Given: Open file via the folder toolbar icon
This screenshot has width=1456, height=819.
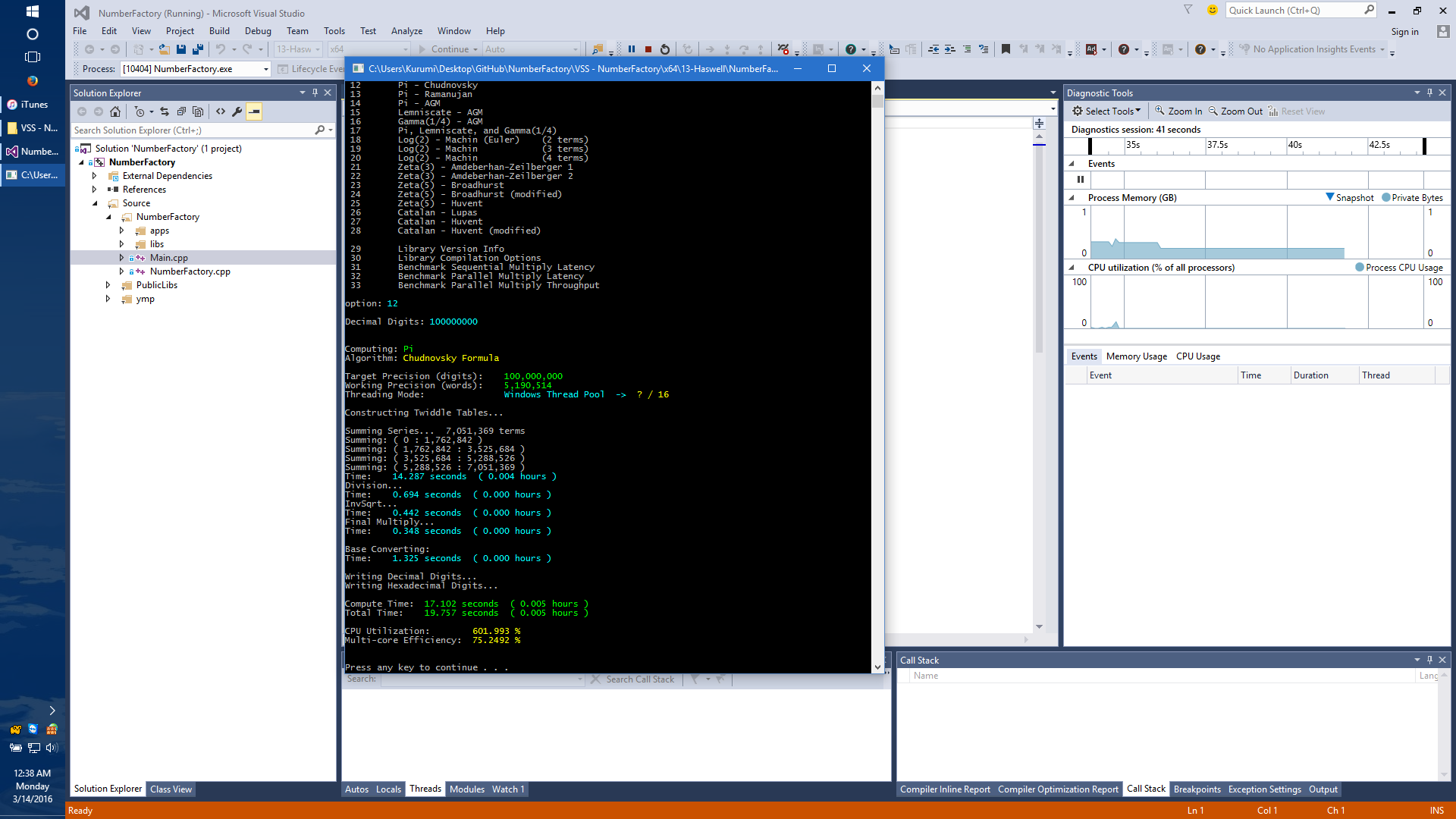Looking at the screenshot, I should pos(164,49).
